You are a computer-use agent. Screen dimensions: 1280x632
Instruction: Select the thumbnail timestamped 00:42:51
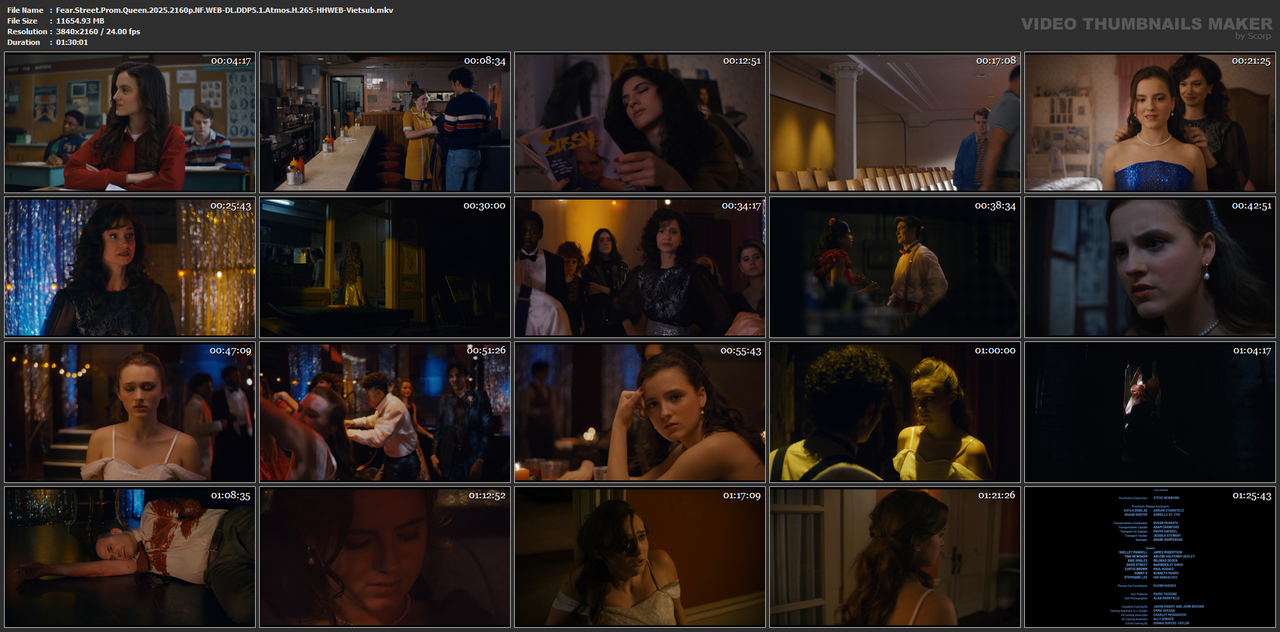pyautogui.click(x=1150, y=267)
